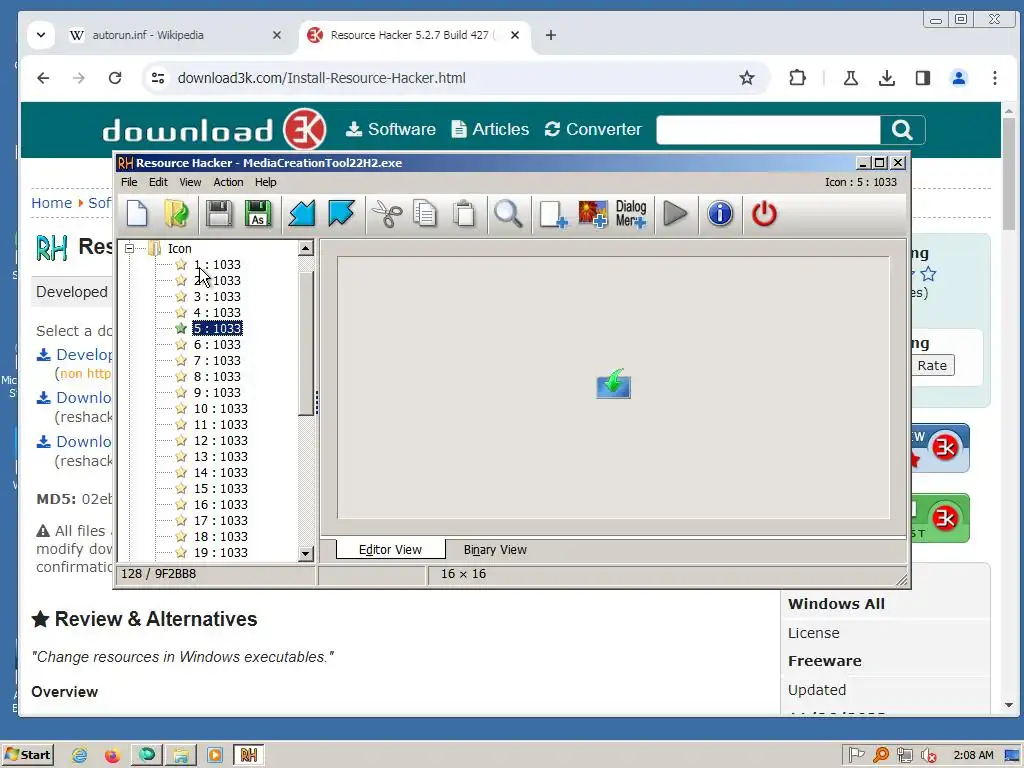Click the Dialog Merge toolbar icon
Viewport: 1024px width, 768px height.
click(x=631, y=214)
